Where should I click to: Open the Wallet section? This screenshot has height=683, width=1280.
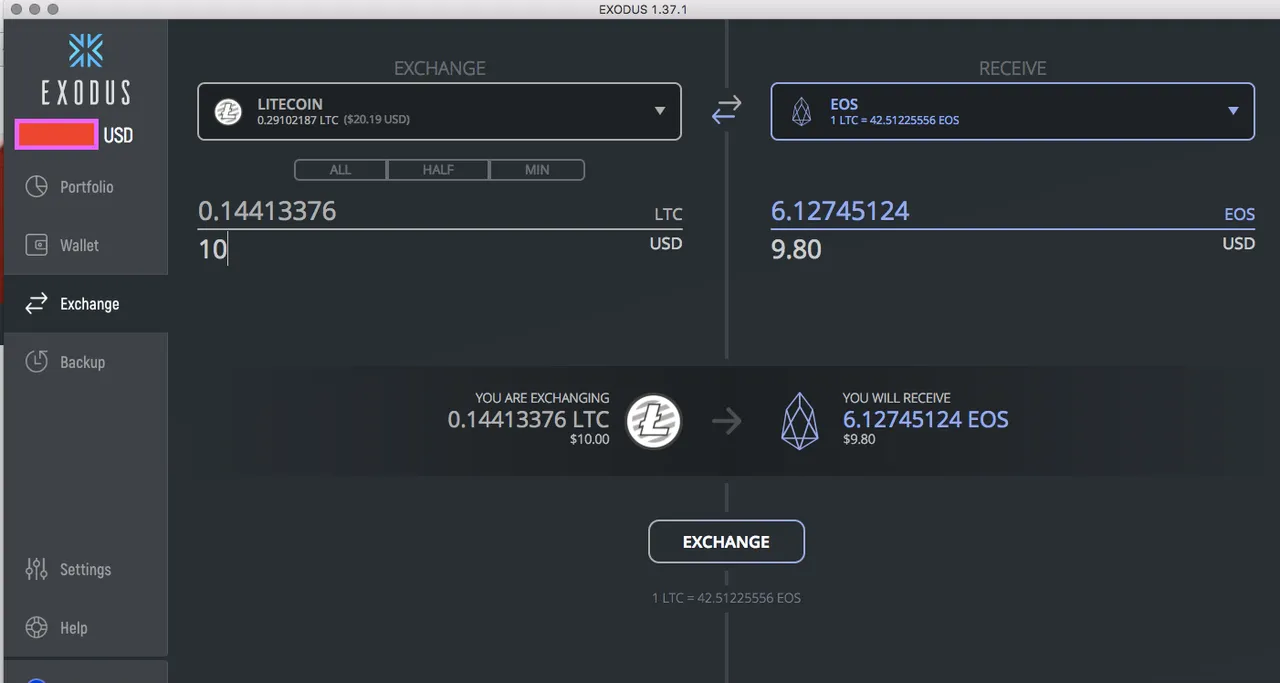(x=86, y=245)
